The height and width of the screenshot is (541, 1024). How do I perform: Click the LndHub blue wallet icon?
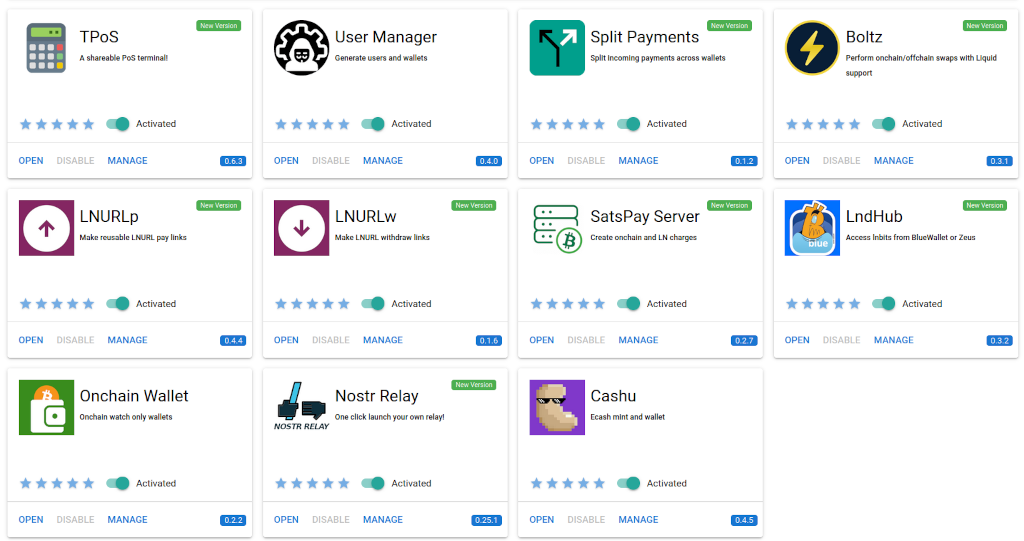click(812, 227)
